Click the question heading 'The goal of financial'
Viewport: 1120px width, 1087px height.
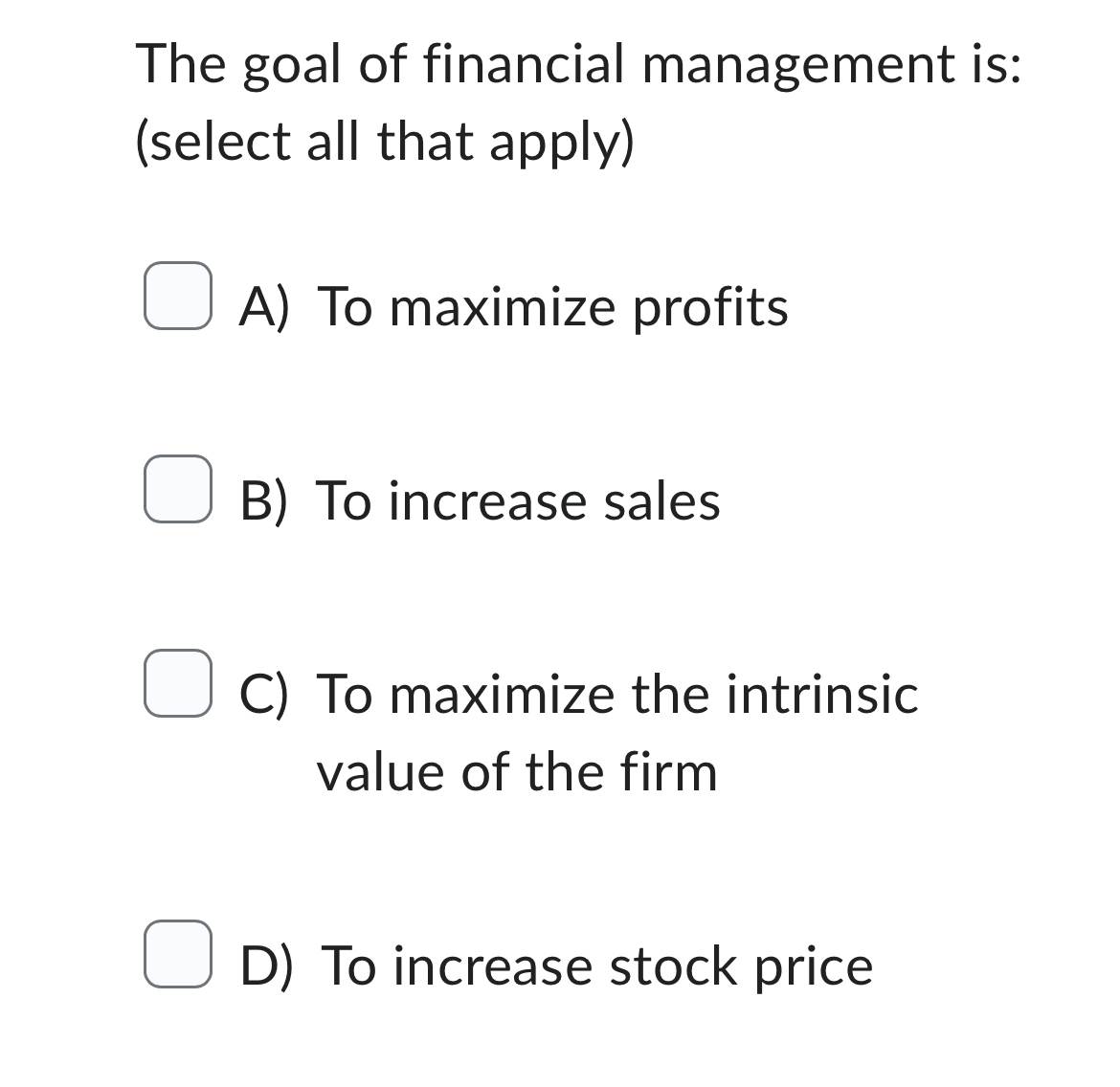[x=380, y=64]
